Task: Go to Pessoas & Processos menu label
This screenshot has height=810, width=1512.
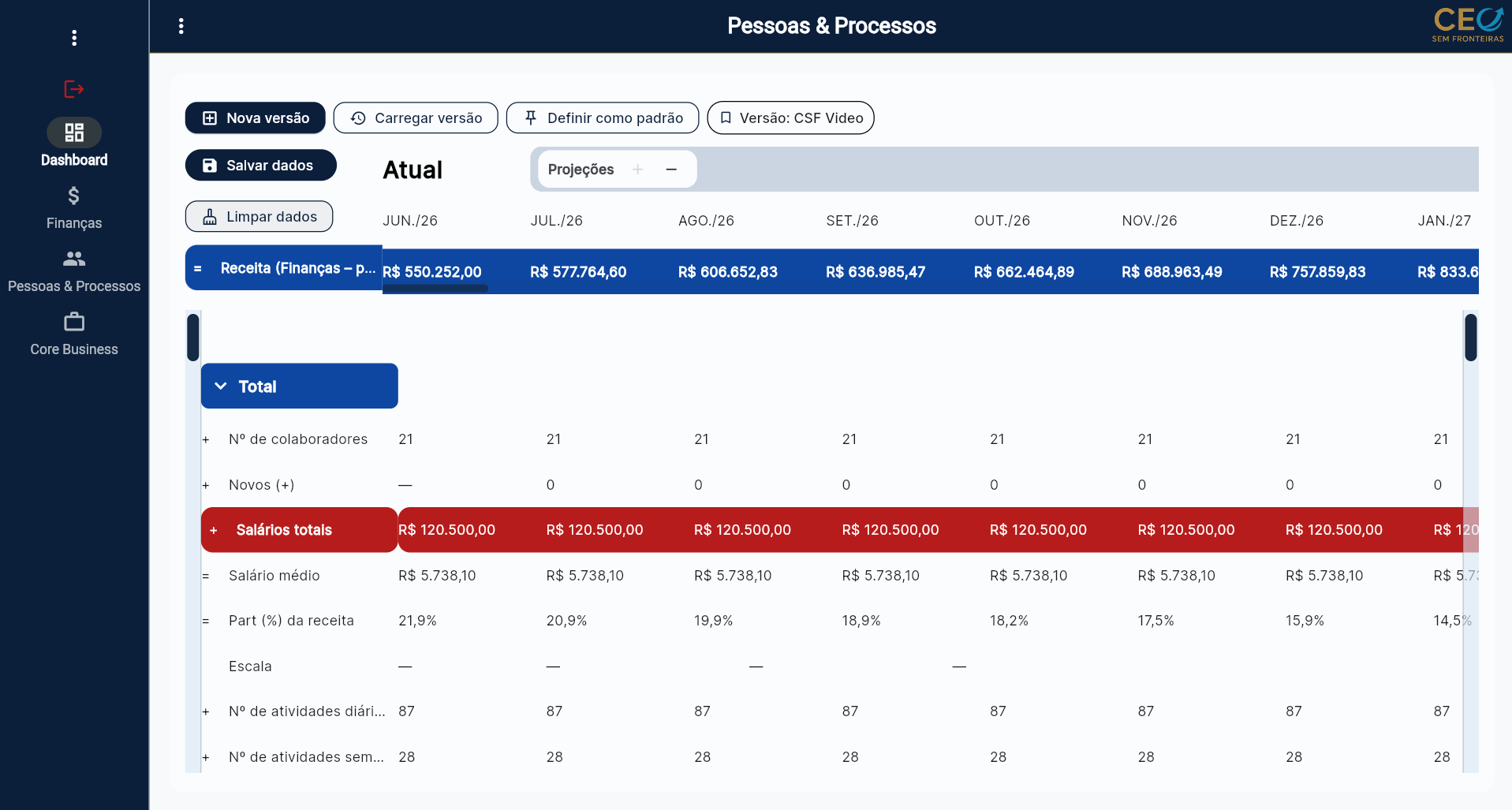Action: (x=74, y=286)
